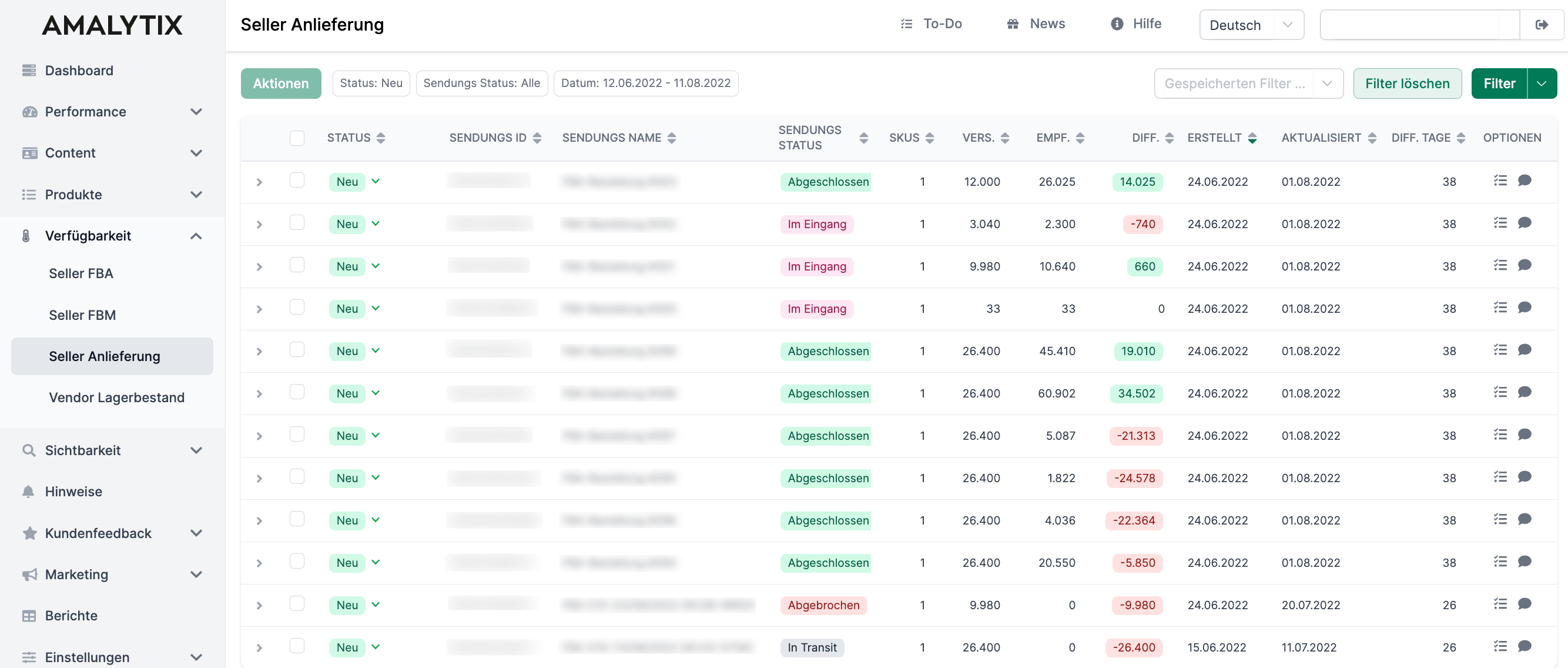This screenshot has width=1568, height=668.
Task: Click the Aktionen button
Action: click(280, 83)
